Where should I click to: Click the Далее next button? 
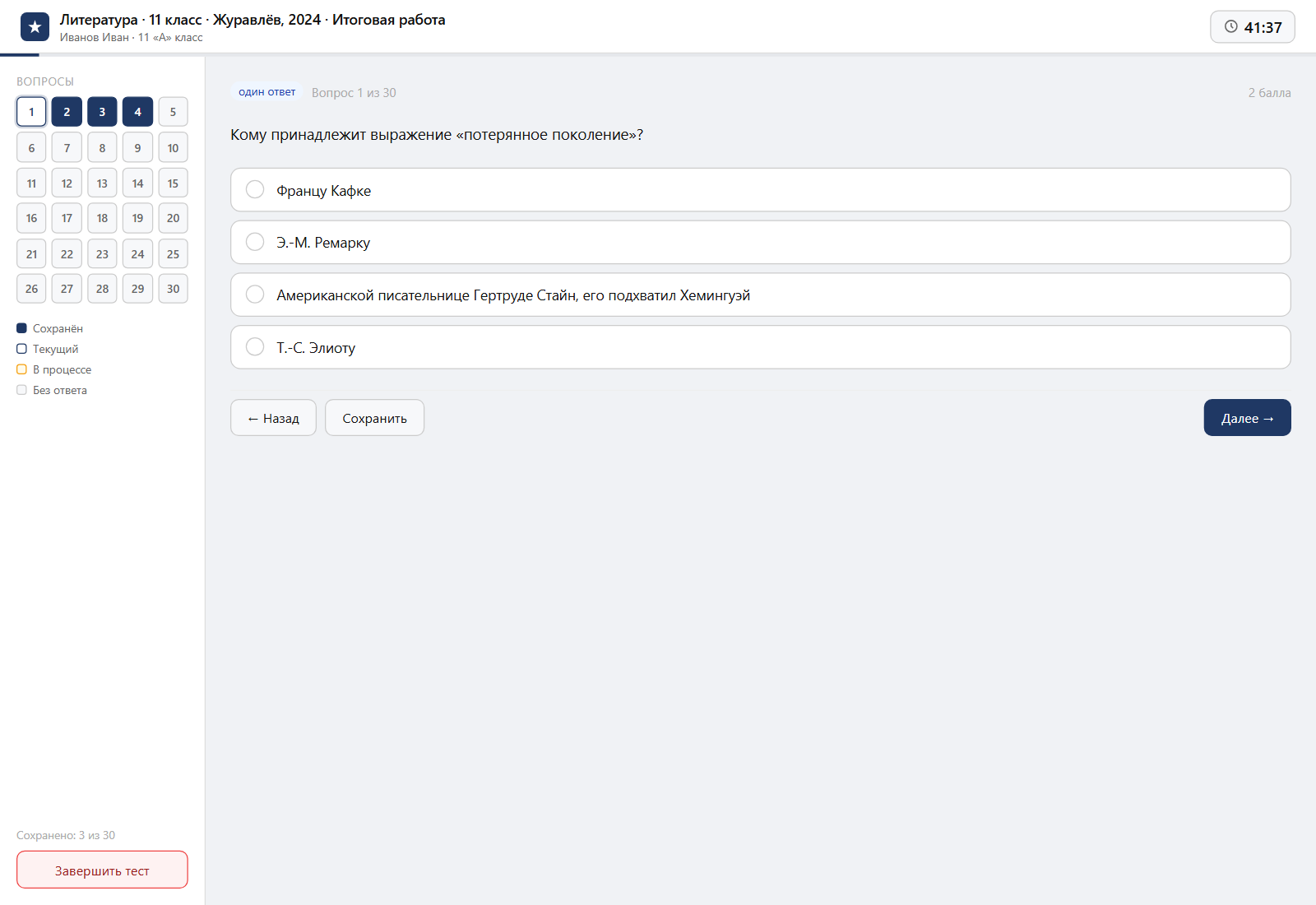click(x=1247, y=418)
